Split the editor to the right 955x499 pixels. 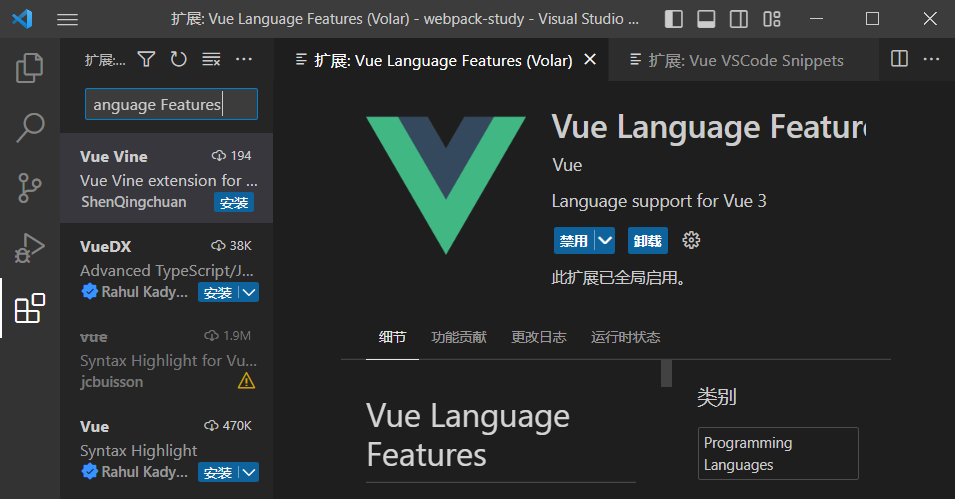point(899,58)
